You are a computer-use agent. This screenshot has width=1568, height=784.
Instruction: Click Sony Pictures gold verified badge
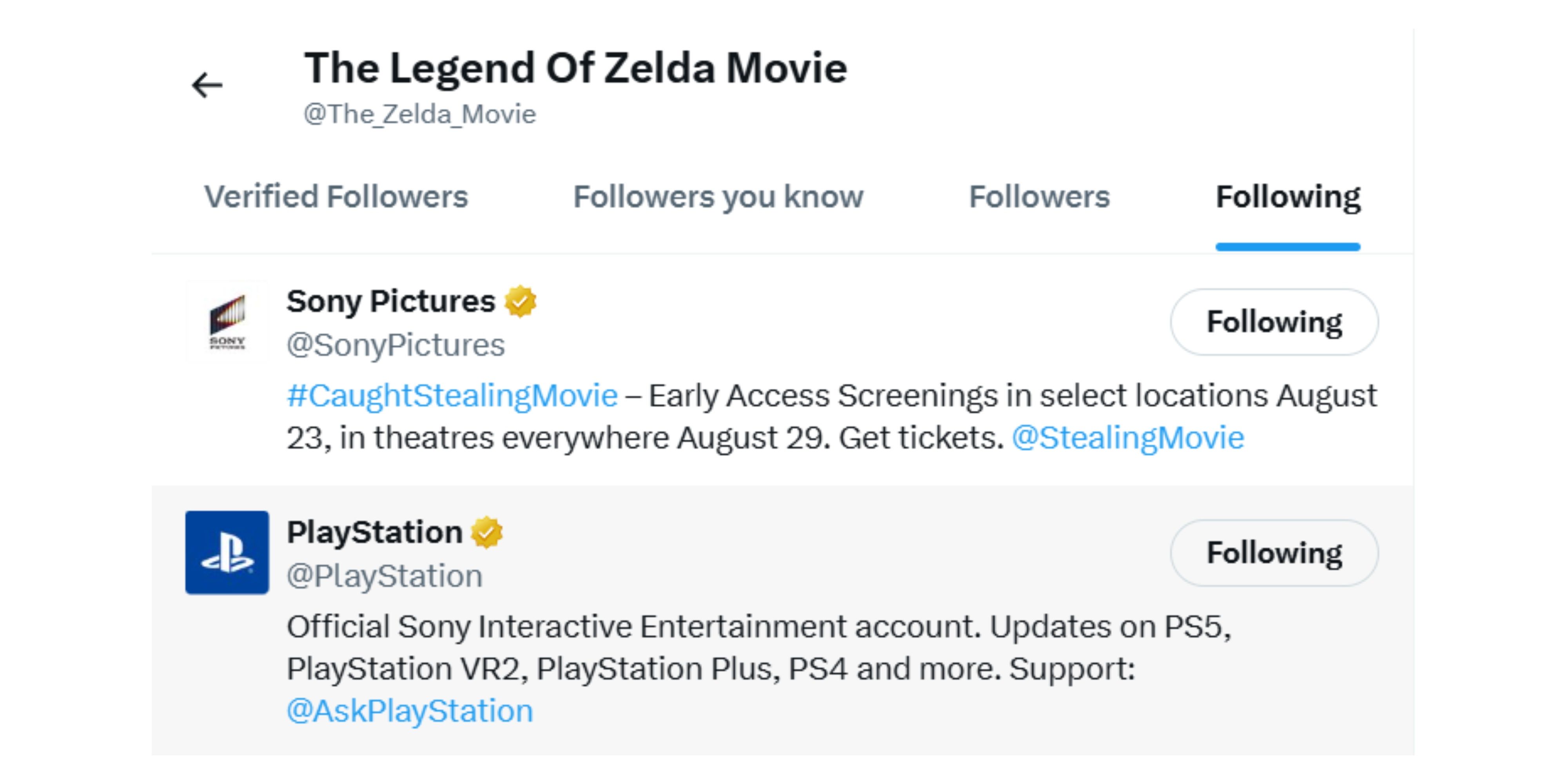point(521,301)
